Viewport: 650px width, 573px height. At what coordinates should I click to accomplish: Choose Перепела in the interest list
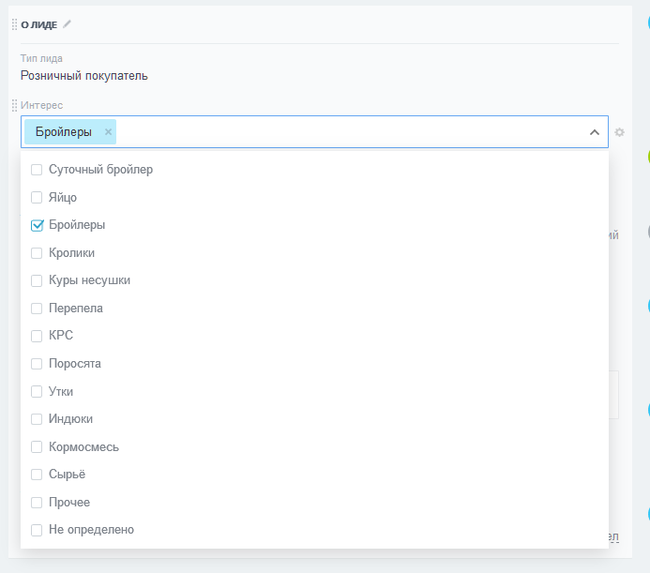point(37,308)
